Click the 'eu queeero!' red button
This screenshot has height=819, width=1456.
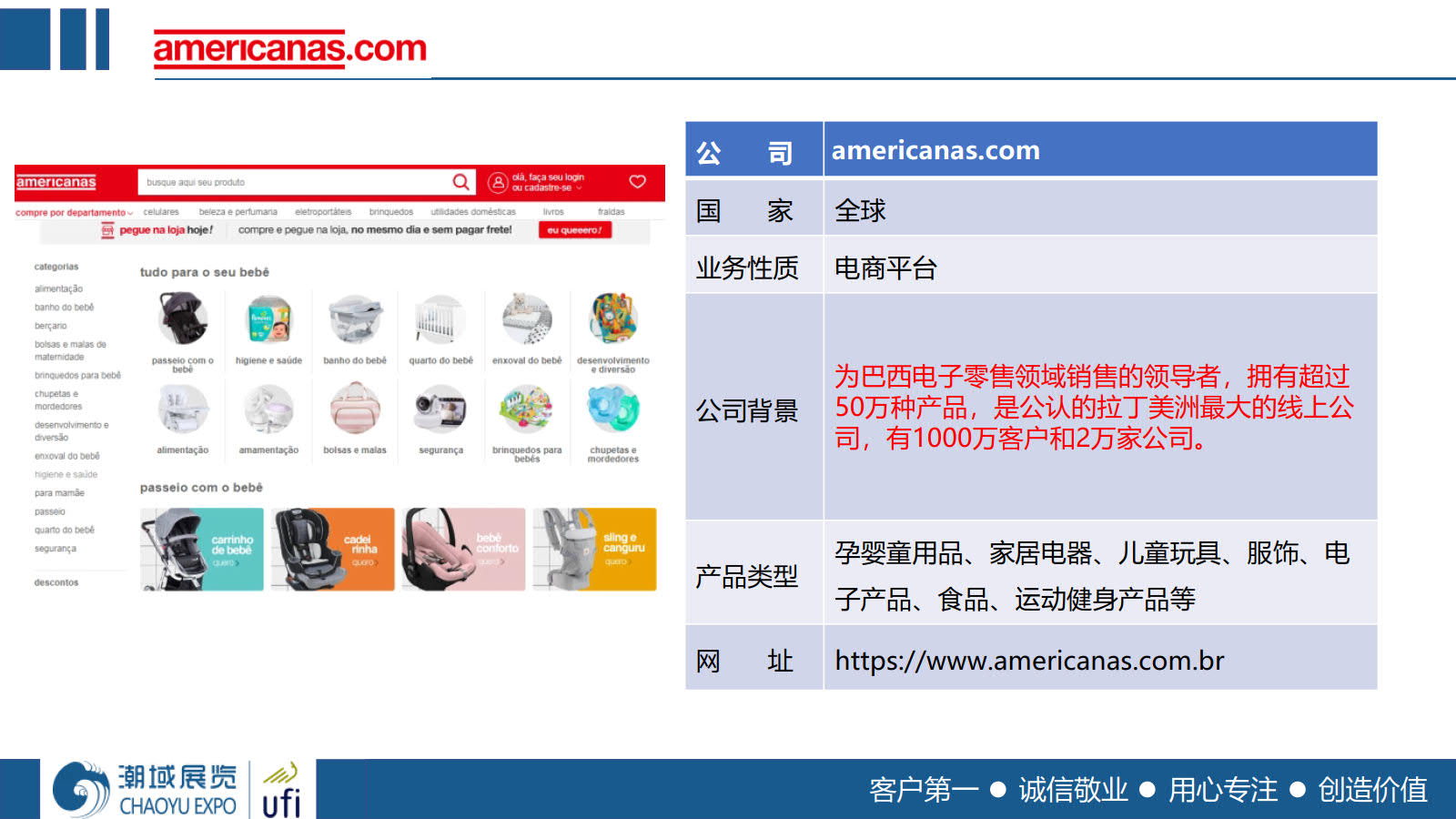(x=575, y=230)
